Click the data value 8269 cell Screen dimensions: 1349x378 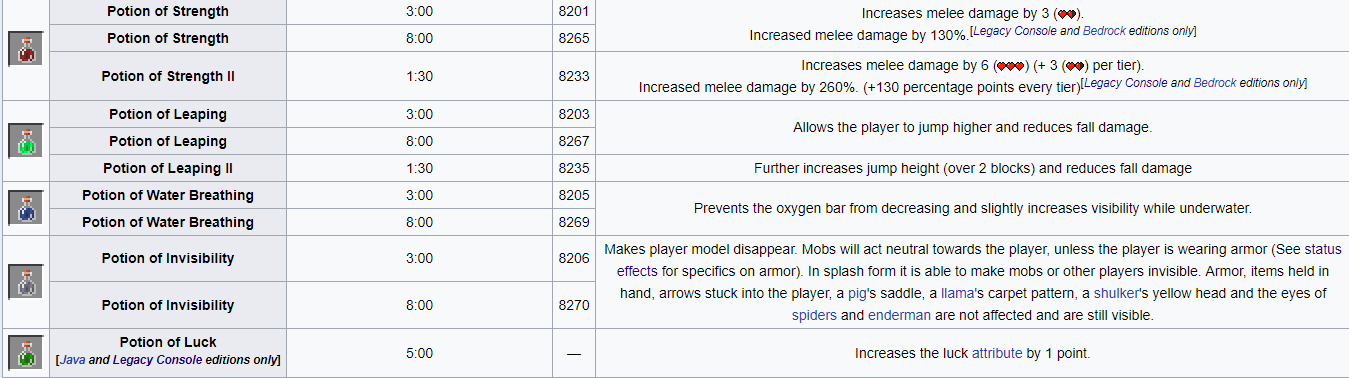tap(574, 222)
